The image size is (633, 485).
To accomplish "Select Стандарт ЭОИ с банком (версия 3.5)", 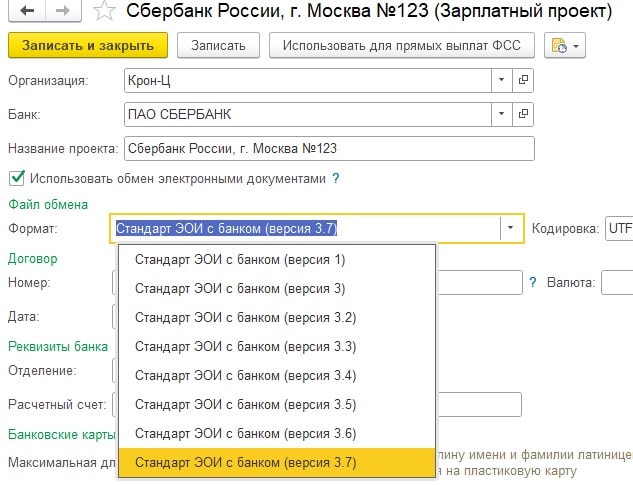I will 245,404.
